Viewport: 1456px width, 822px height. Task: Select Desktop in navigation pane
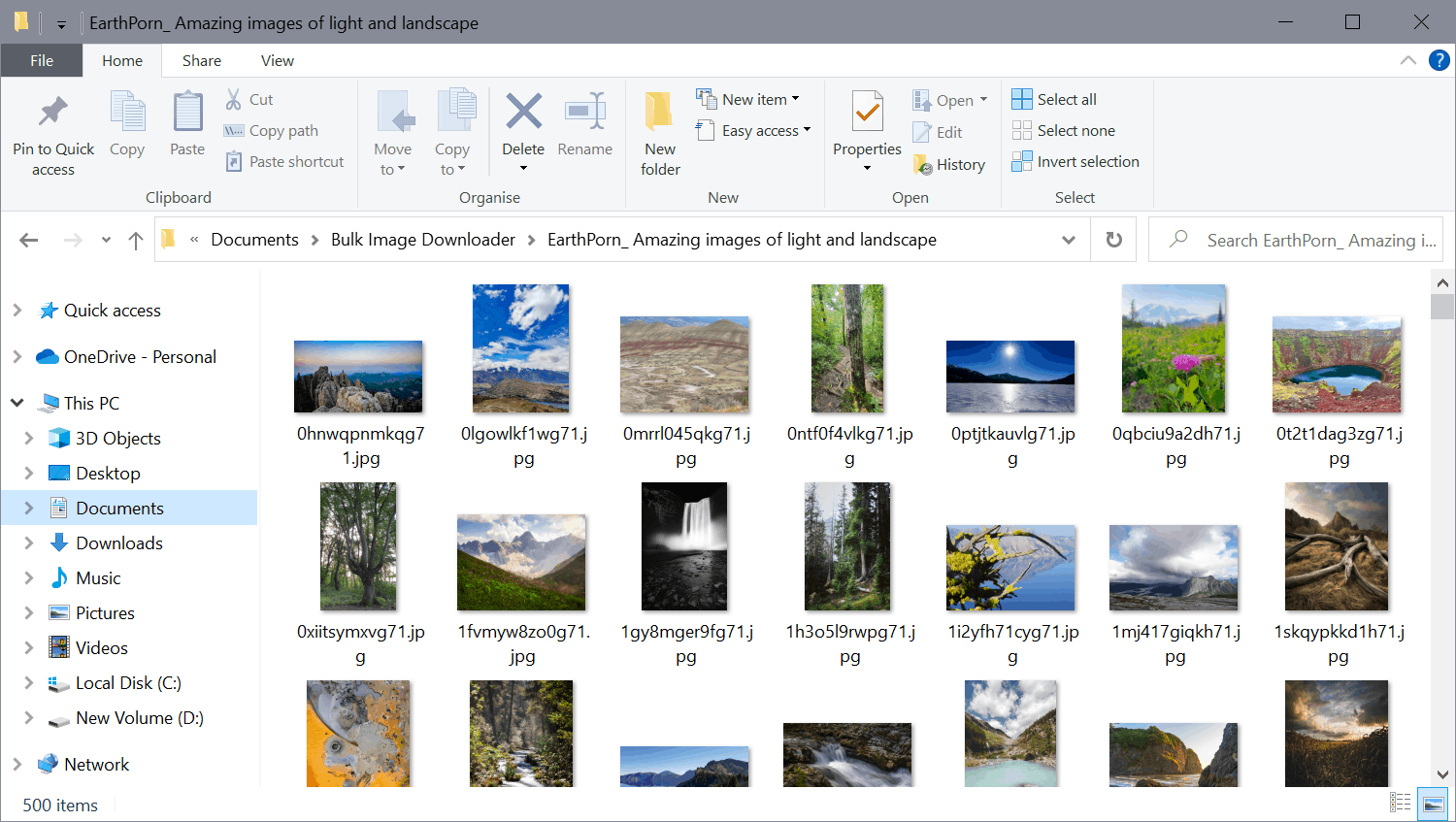[x=108, y=473]
